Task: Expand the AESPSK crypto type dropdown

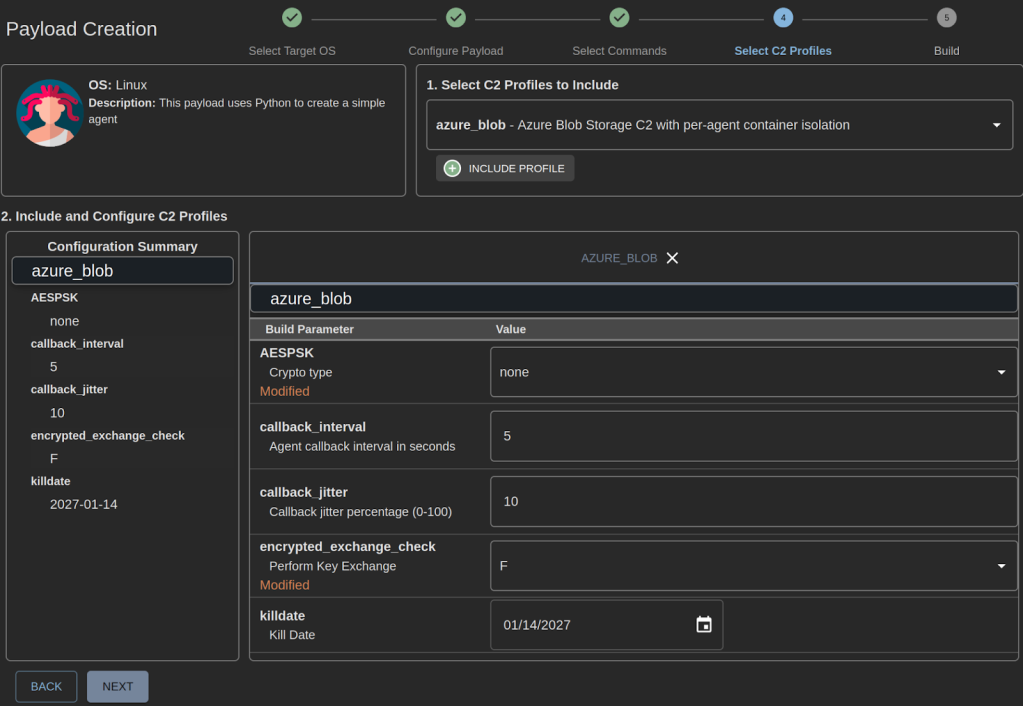Action: 753,372
